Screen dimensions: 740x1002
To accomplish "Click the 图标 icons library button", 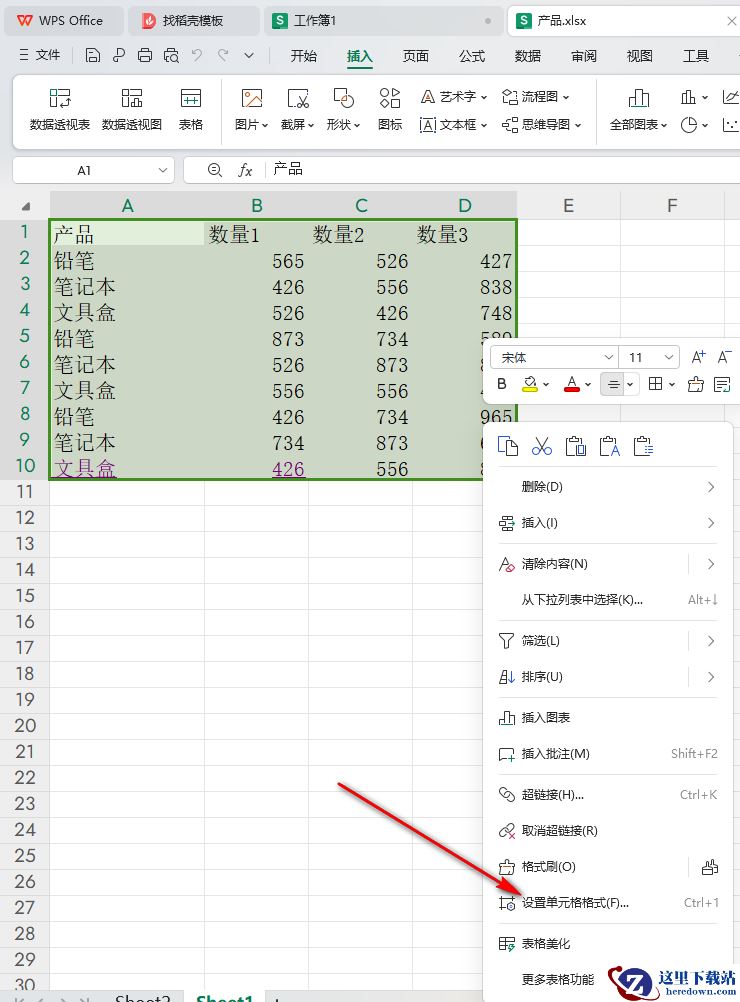I will (x=390, y=109).
